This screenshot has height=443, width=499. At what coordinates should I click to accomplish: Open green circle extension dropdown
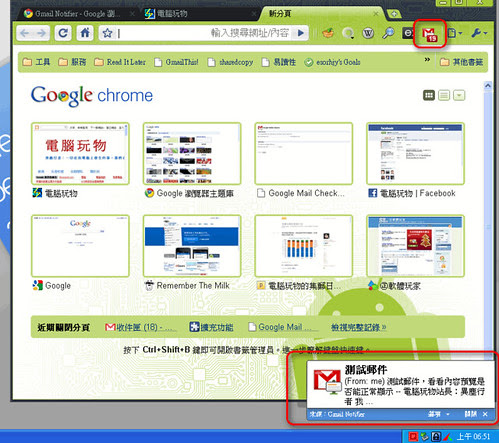point(348,33)
